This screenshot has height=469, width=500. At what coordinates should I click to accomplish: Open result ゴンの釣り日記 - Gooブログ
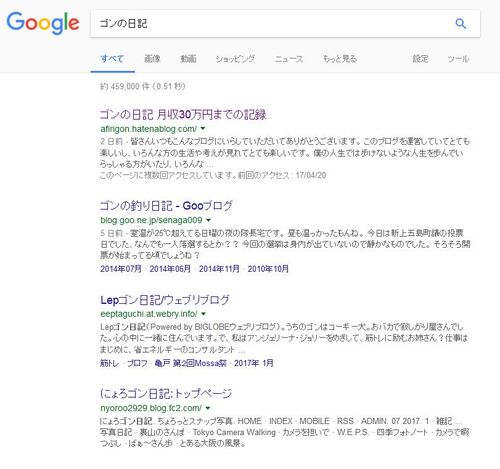pos(166,206)
